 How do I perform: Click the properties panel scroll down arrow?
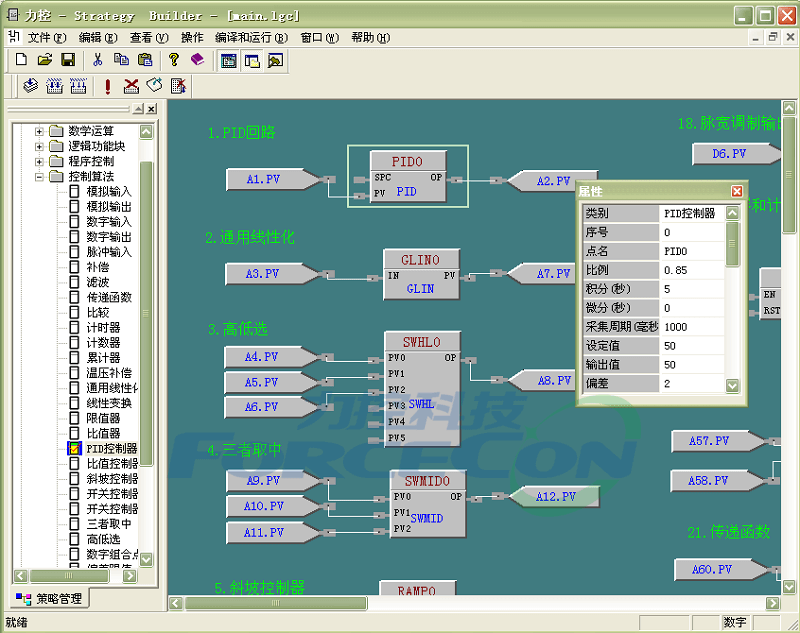732,385
